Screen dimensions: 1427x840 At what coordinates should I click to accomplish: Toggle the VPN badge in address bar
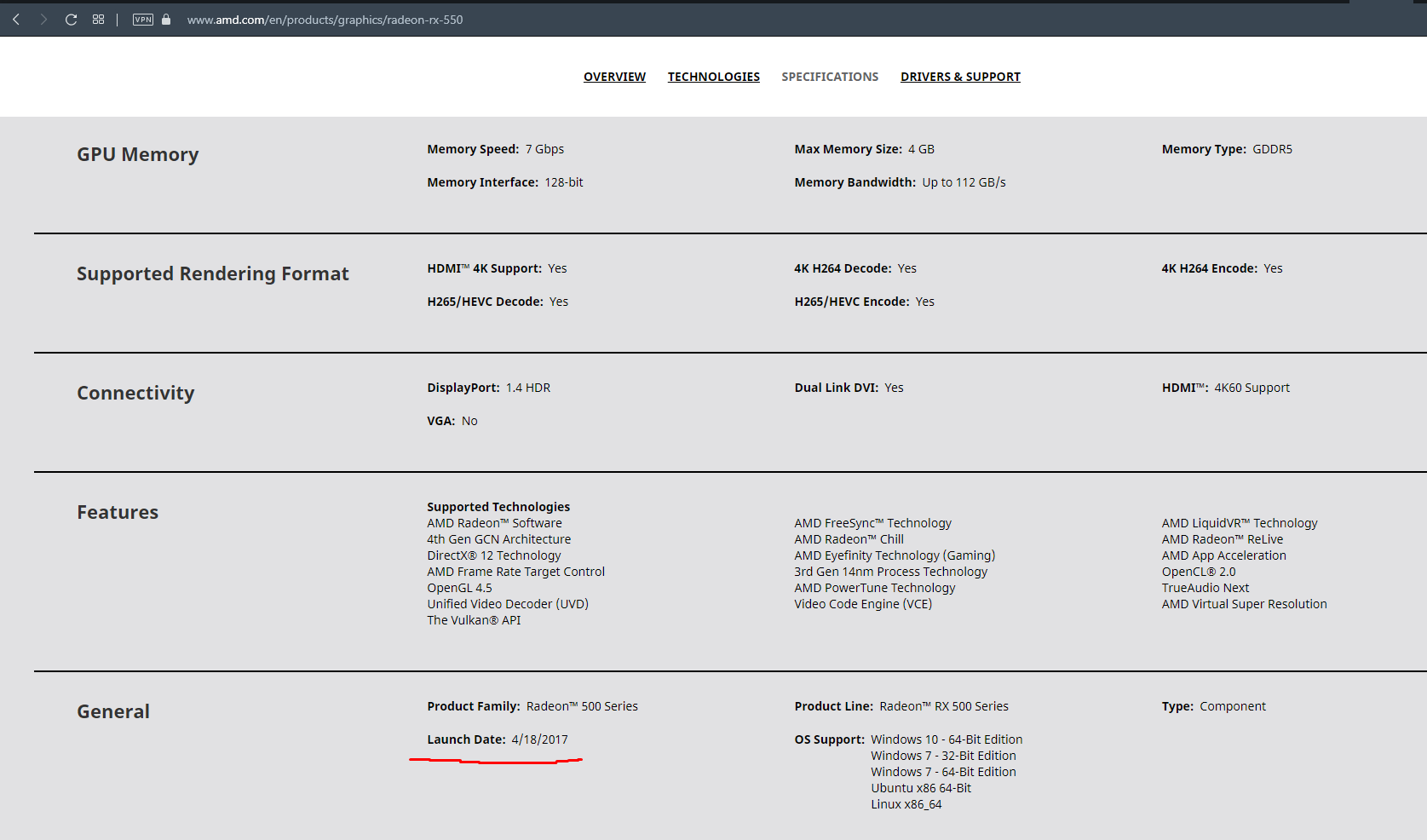point(143,20)
